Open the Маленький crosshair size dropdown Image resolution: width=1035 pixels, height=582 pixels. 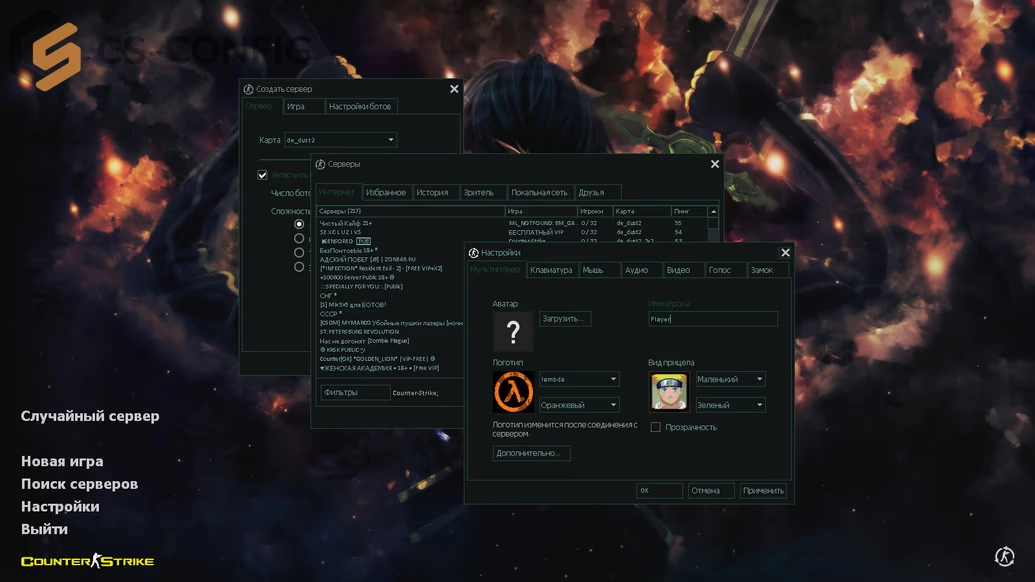pos(730,379)
